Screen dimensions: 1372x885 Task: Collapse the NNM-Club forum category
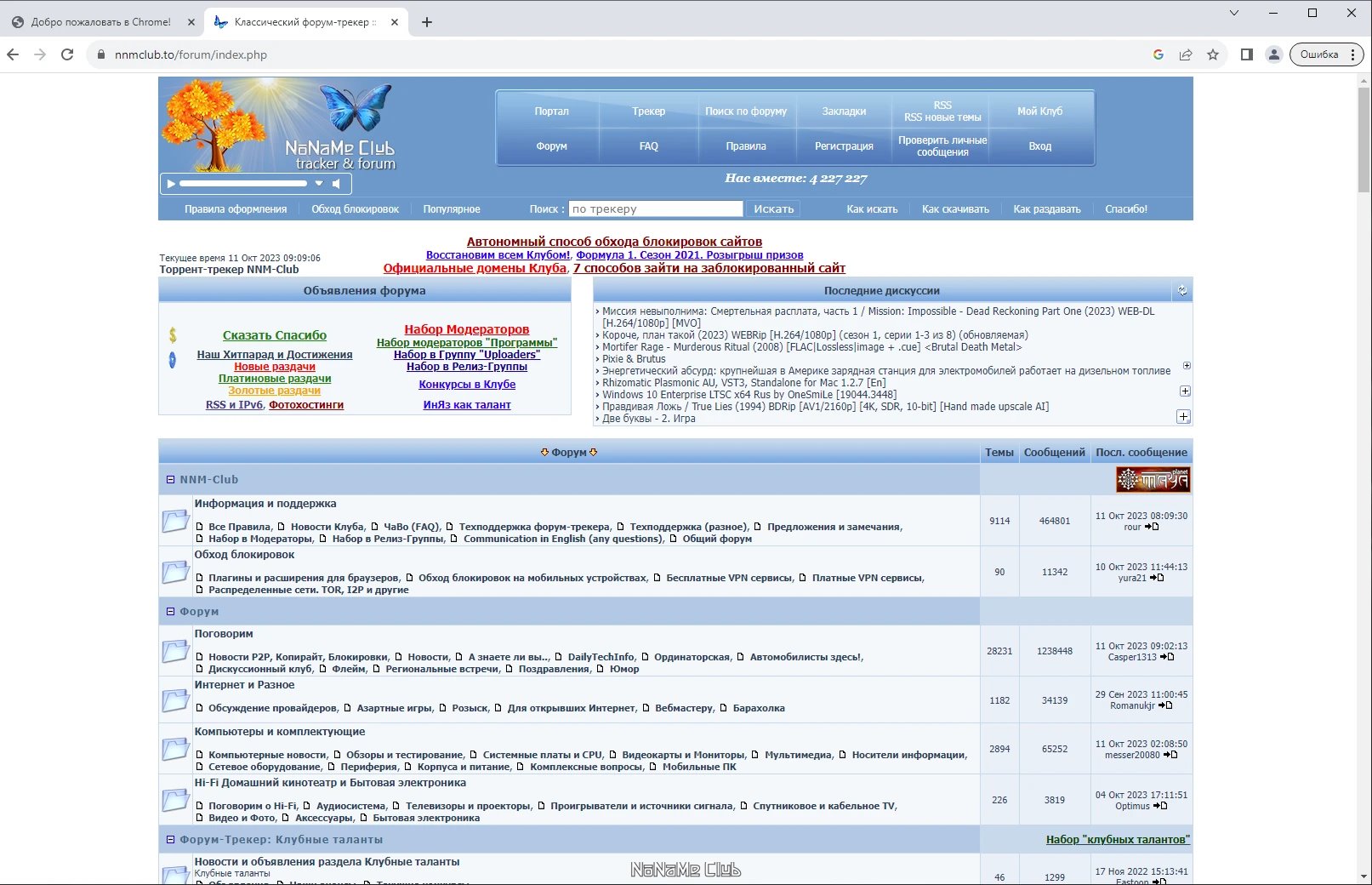(x=170, y=480)
